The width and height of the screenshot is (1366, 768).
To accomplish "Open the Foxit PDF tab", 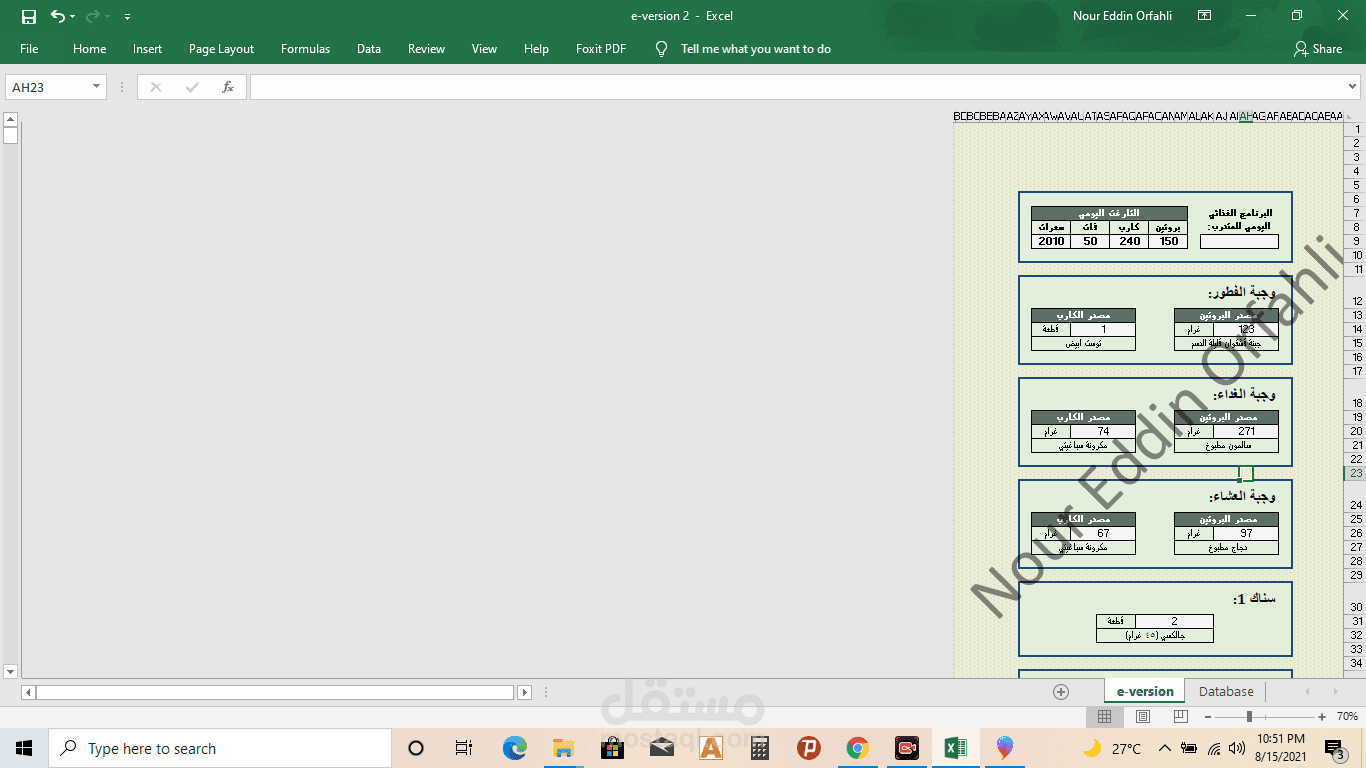I will (601, 49).
